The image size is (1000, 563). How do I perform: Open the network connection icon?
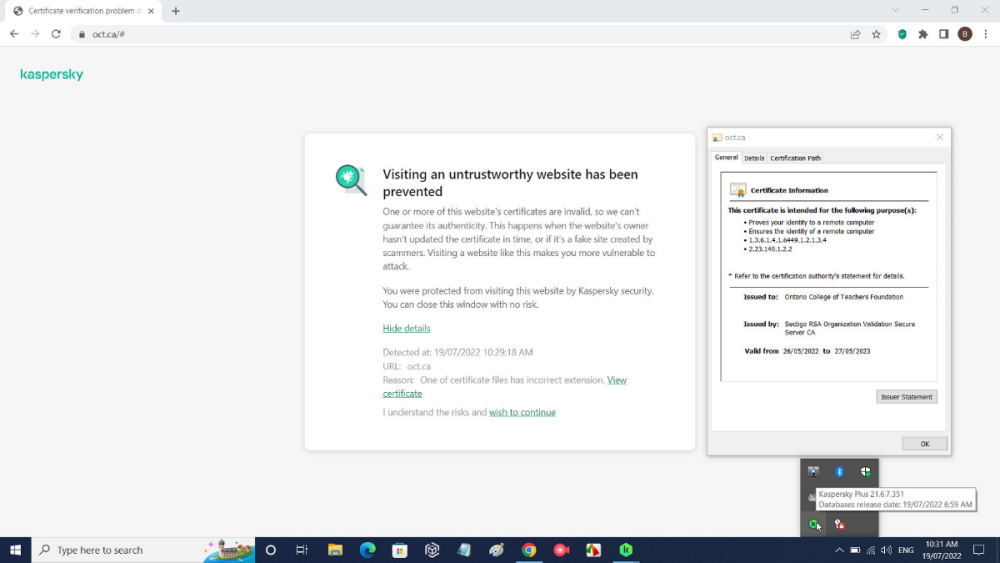pyautogui.click(x=871, y=550)
